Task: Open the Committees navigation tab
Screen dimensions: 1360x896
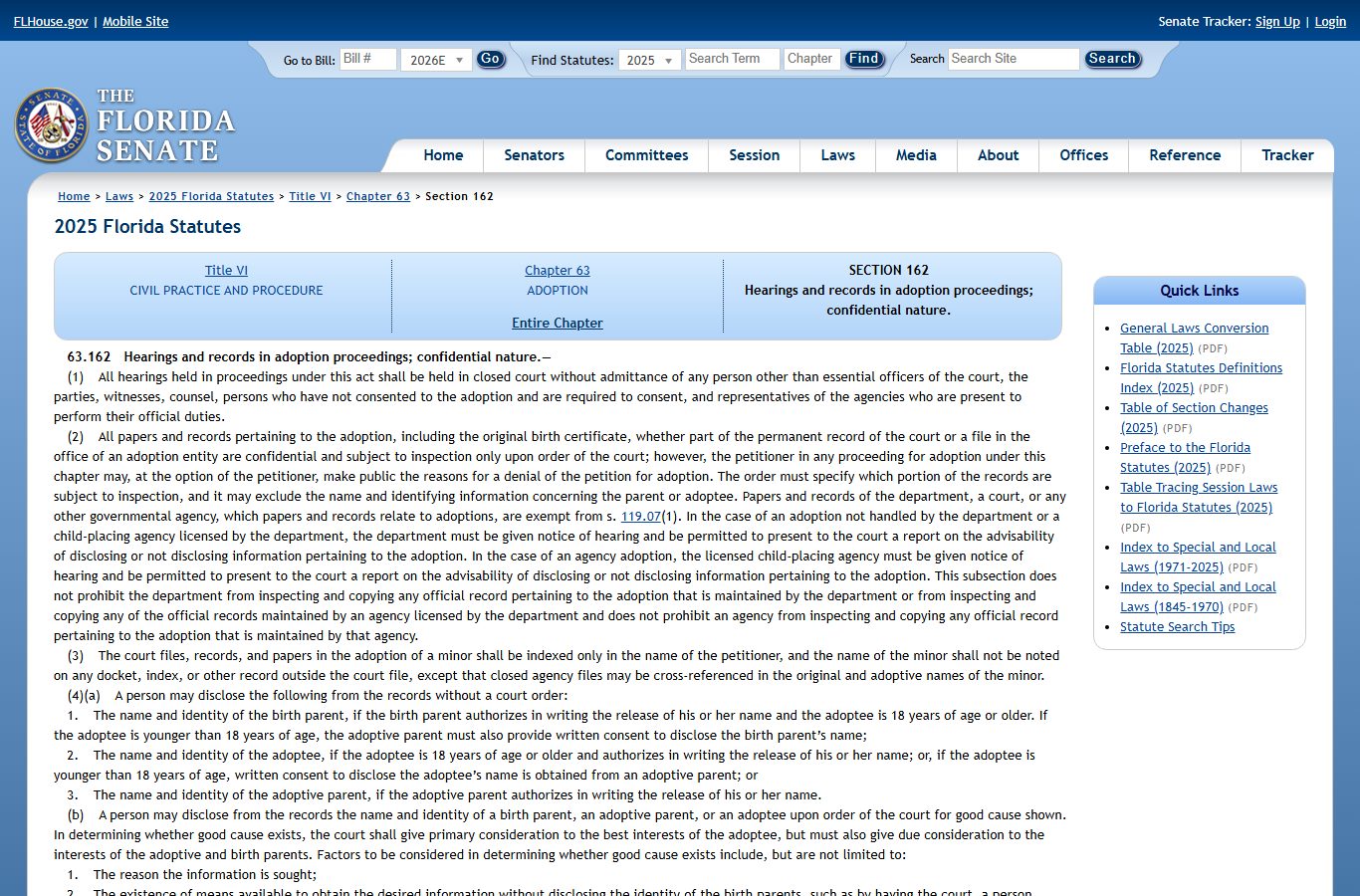Action: [646, 155]
